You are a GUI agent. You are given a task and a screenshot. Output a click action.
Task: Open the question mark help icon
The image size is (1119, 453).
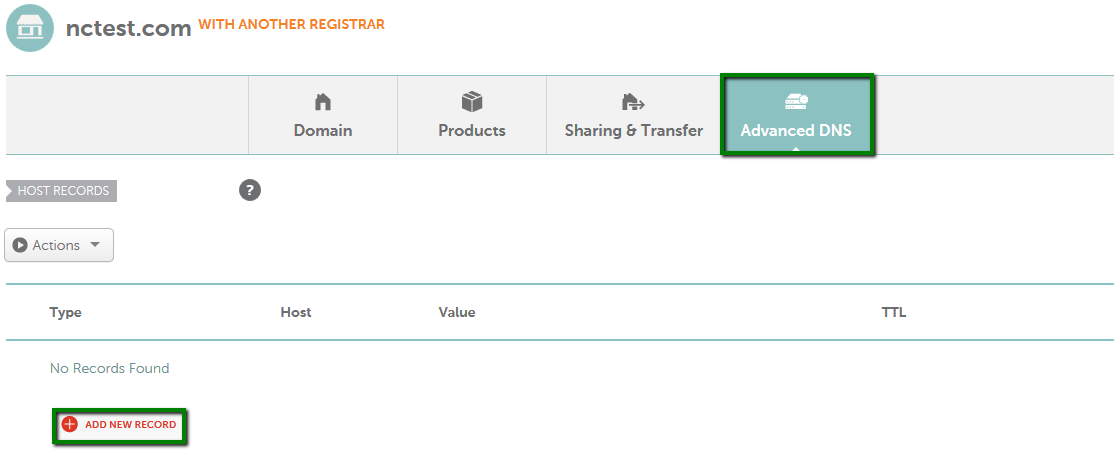[x=250, y=190]
